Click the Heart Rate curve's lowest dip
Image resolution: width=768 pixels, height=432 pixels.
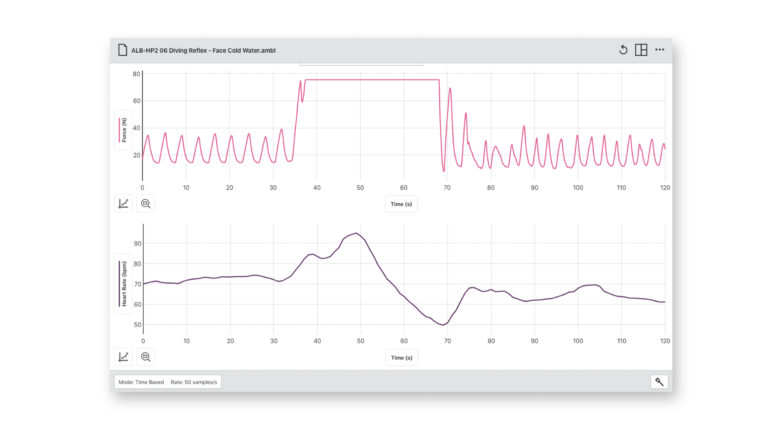click(442, 325)
